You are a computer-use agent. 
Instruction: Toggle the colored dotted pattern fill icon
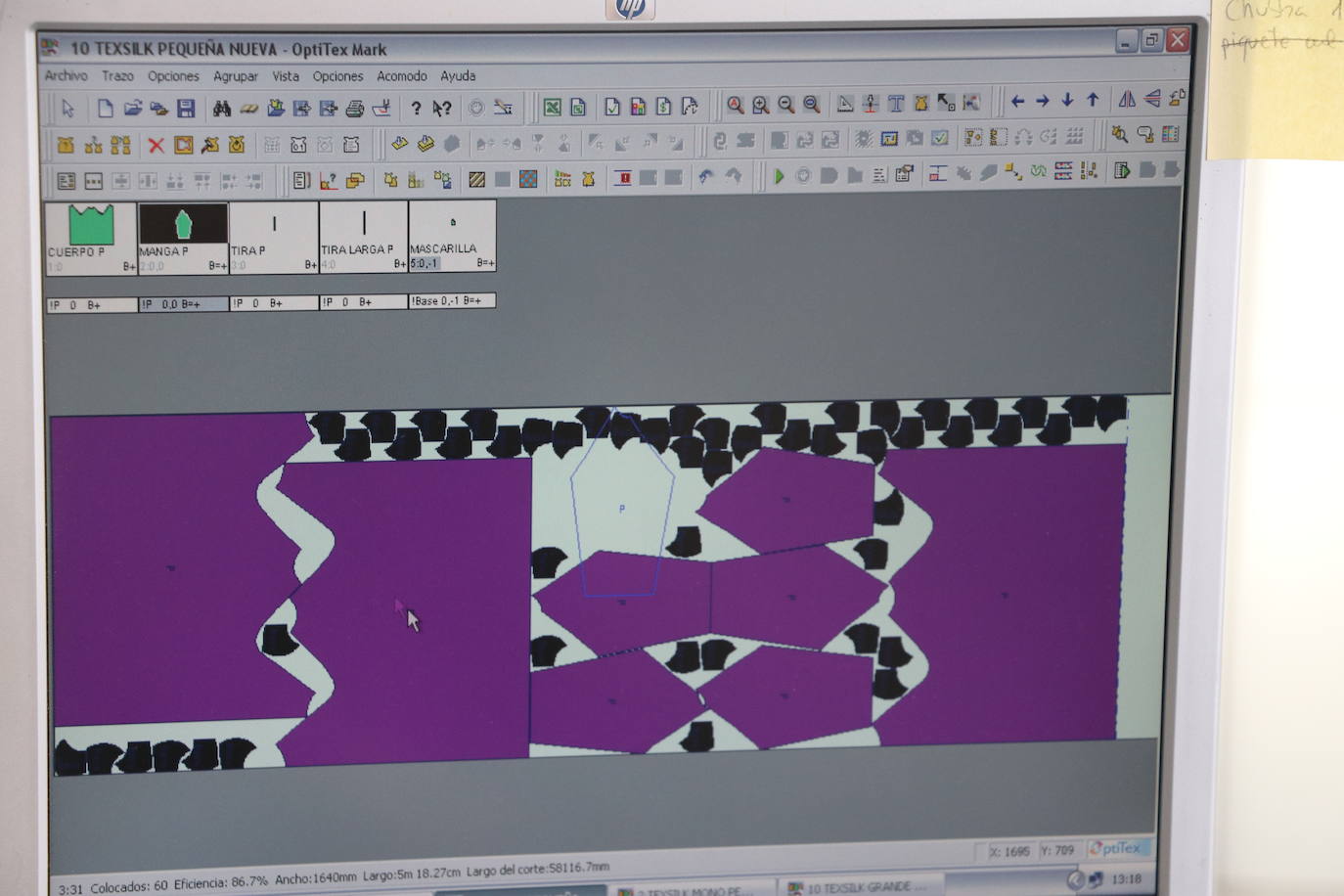(x=528, y=179)
